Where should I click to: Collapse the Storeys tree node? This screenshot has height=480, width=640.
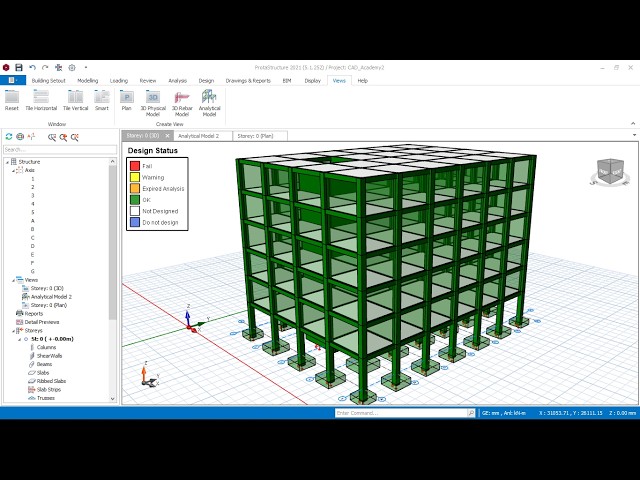[x=13, y=331]
